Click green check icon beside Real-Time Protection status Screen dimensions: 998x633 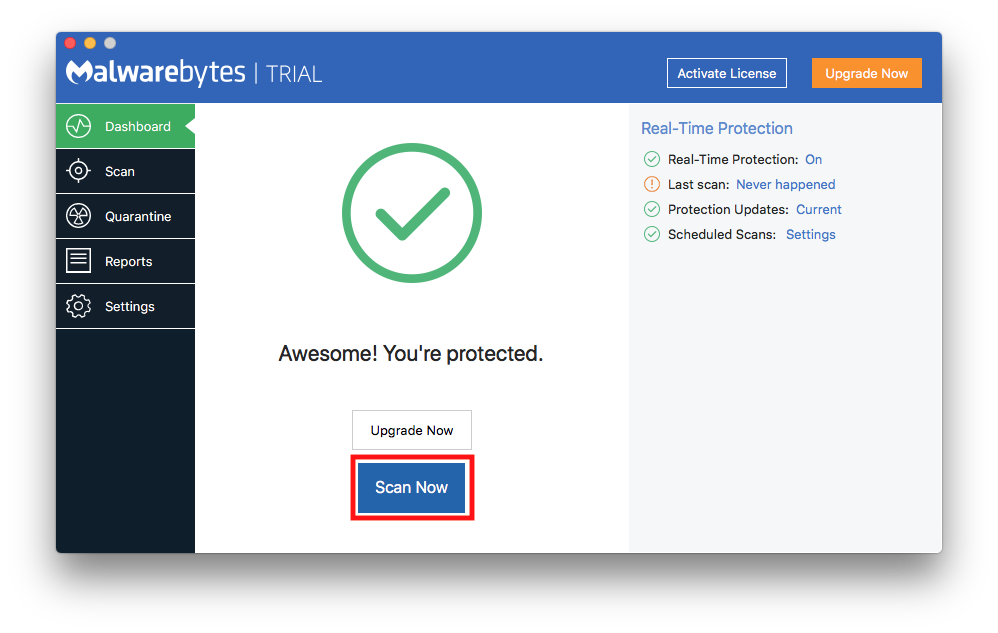pos(652,159)
